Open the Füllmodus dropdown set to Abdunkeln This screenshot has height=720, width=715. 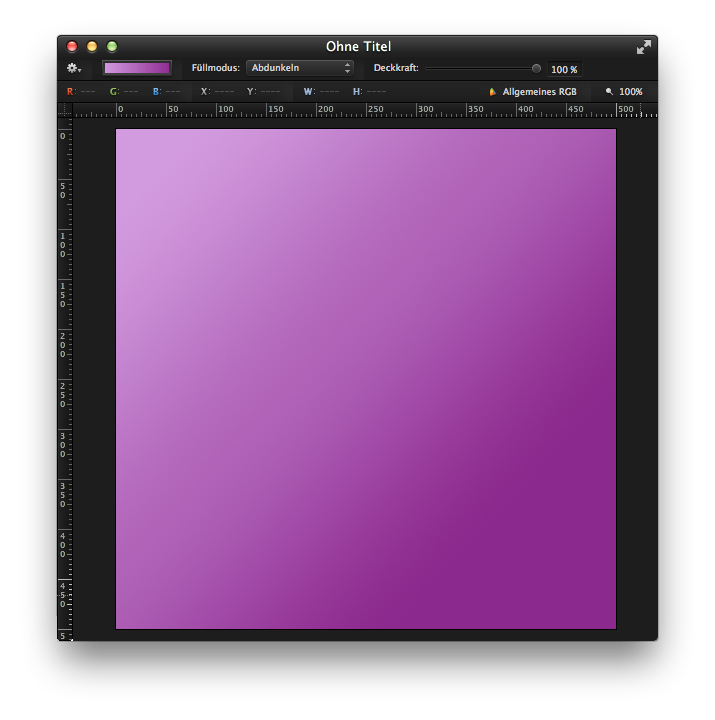click(x=300, y=68)
